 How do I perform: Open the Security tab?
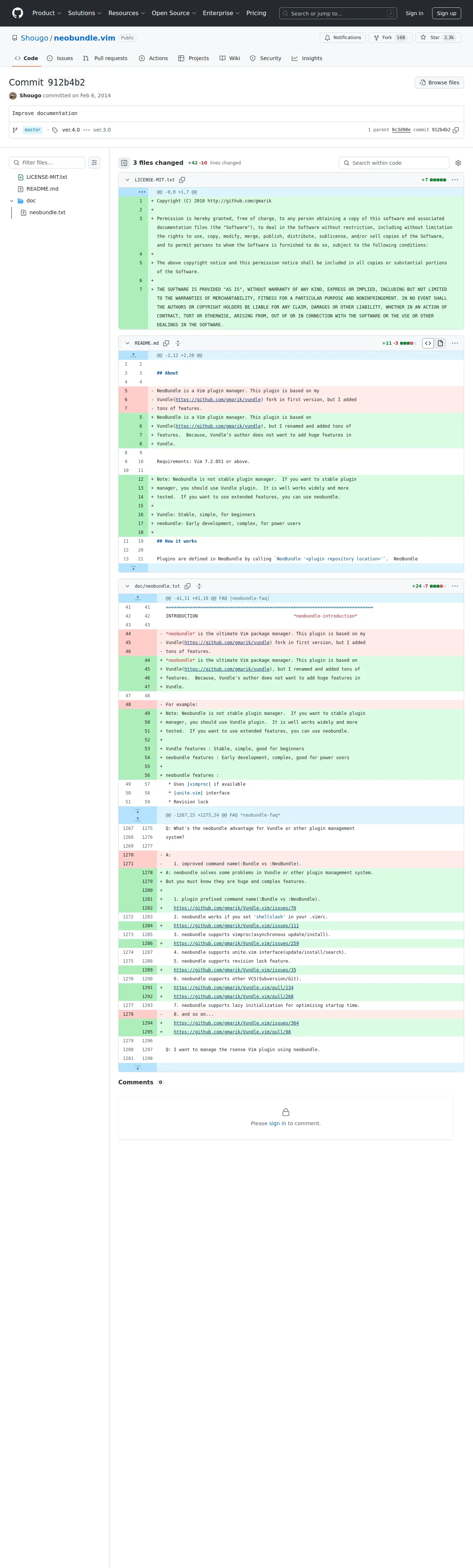click(266, 58)
